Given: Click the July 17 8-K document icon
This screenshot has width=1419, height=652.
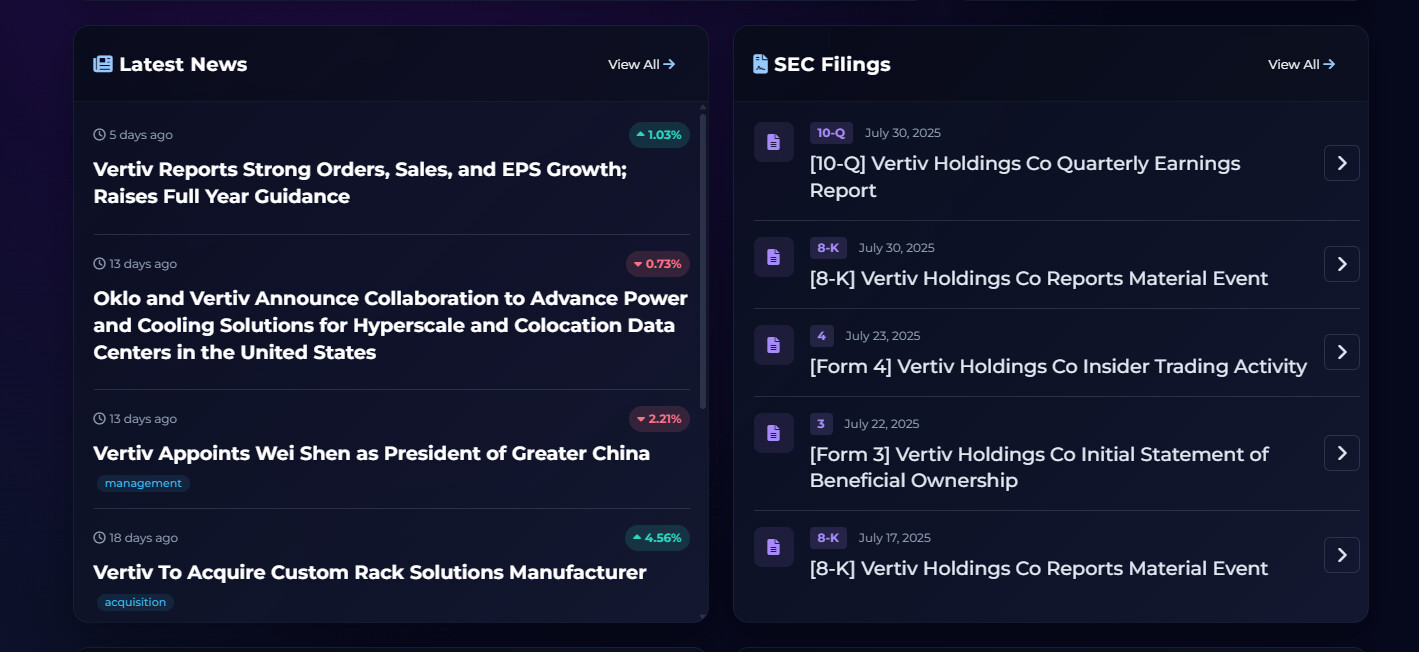Looking at the screenshot, I should (x=774, y=547).
